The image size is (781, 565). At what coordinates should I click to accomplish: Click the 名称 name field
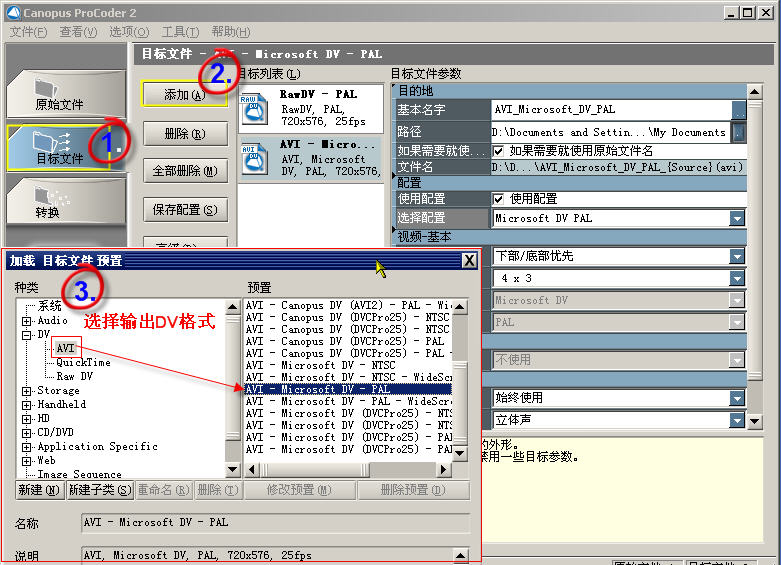pos(275,523)
